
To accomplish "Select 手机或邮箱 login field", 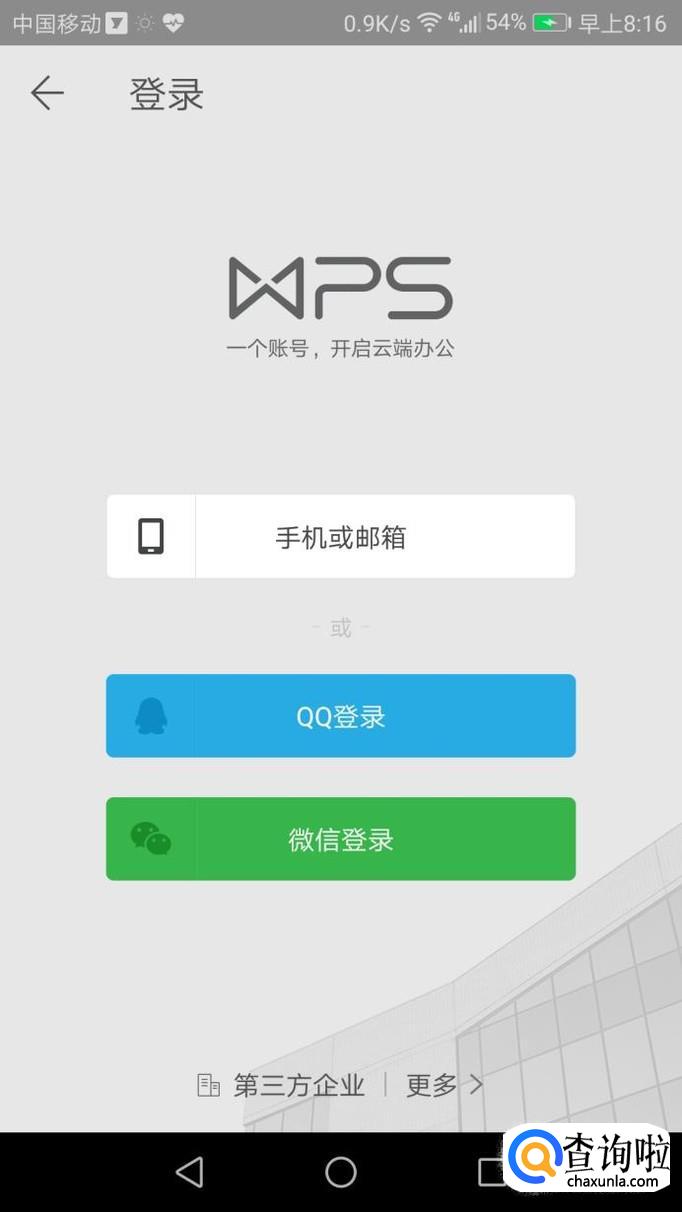I will [341, 536].
